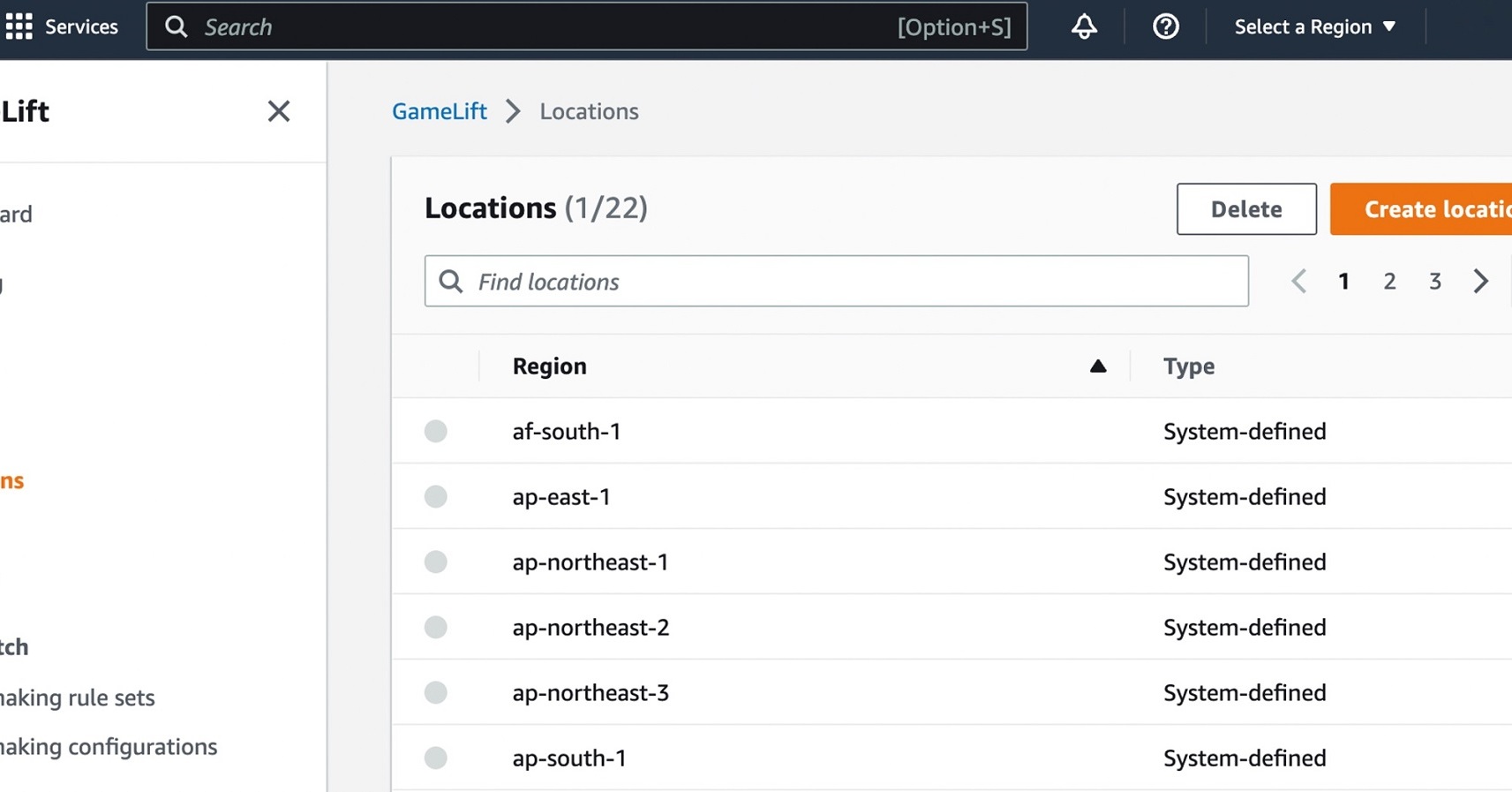This screenshot has height=792, width=1512.
Task: Click the ap-northeast-2 region text
Action: (591, 627)
